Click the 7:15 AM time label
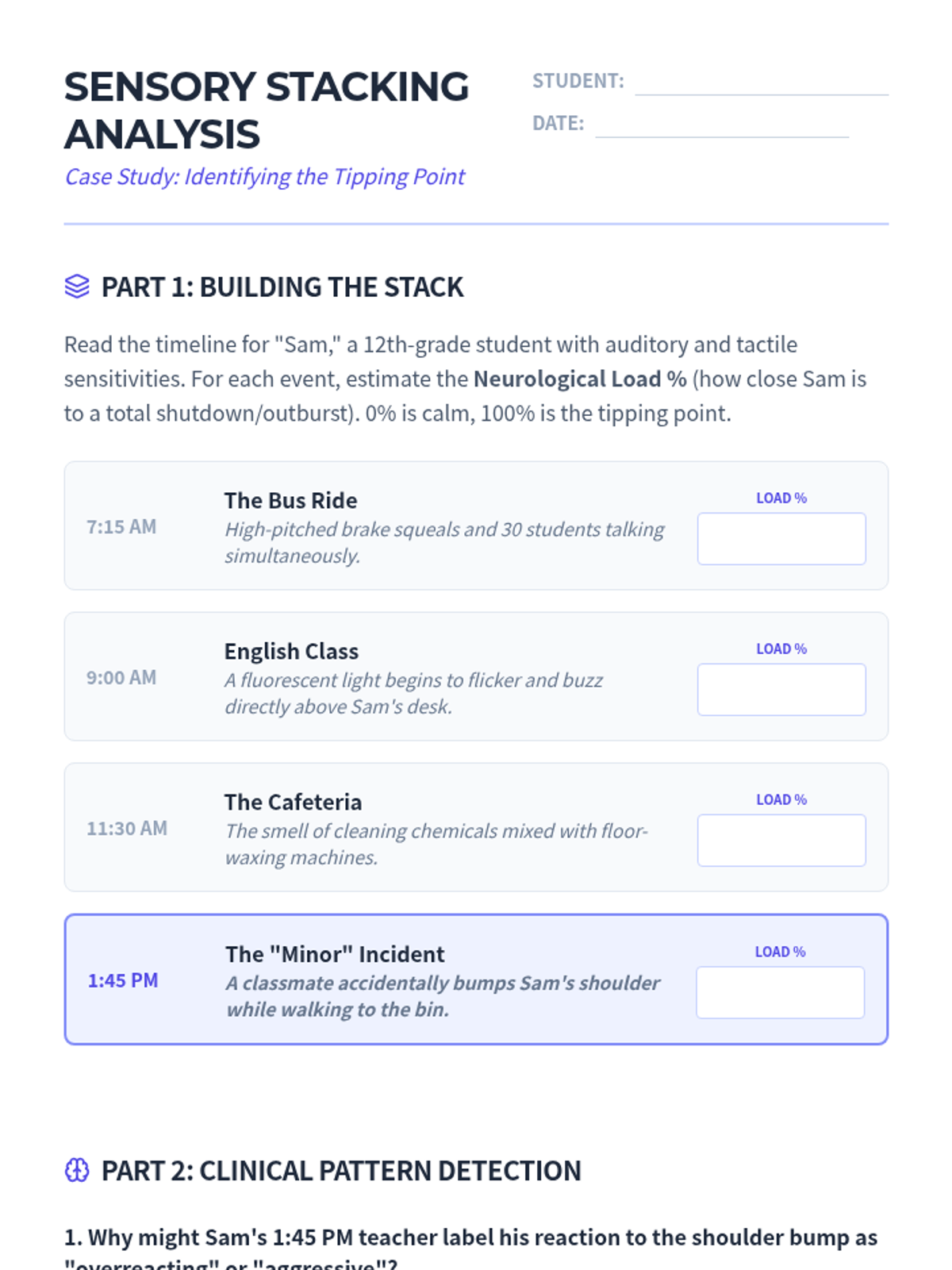 (121, 526)
